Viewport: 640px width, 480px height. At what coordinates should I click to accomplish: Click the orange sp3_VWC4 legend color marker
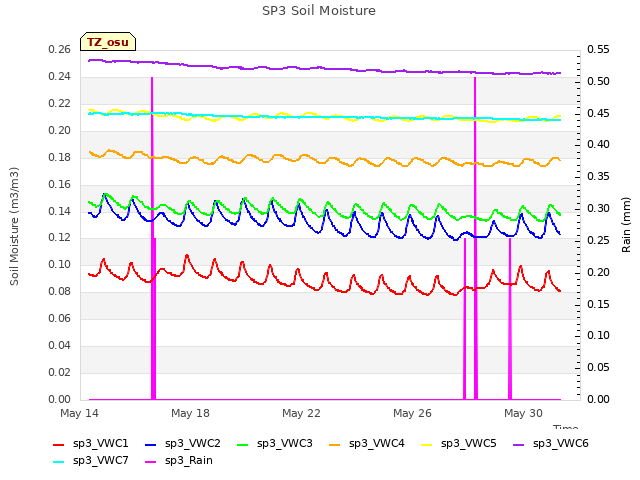335,444
